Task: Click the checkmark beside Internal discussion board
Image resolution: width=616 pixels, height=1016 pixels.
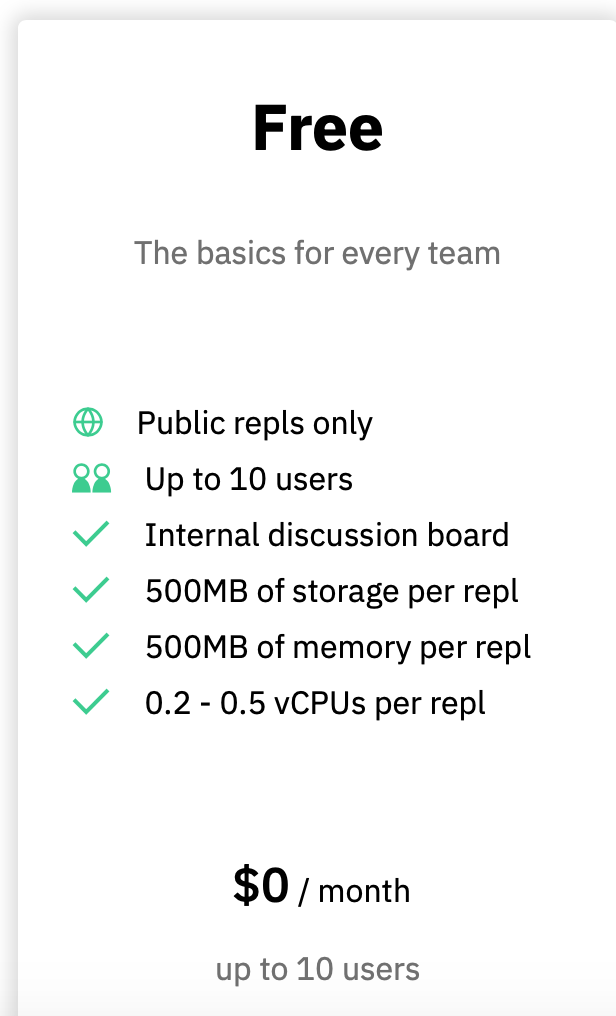Action: [x=91, y=534]
